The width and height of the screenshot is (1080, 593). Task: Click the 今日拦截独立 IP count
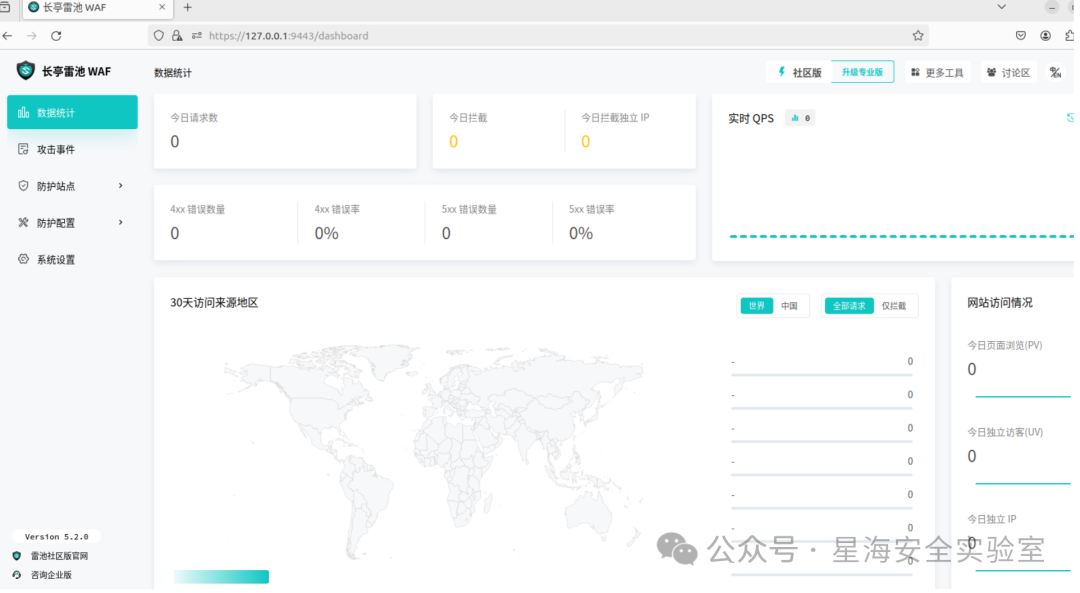click(x=585, y=142)
